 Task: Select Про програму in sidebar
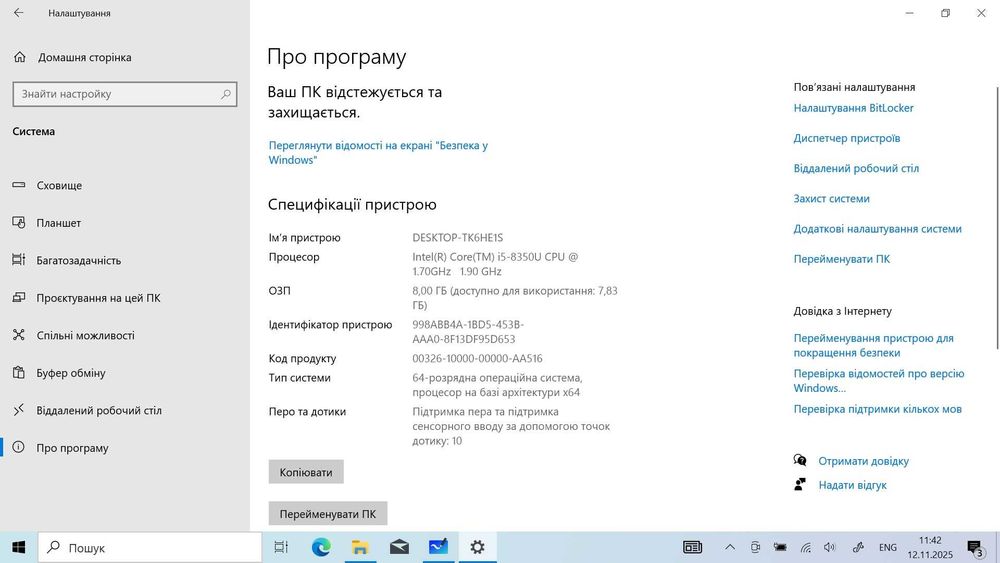pos(125,448)
